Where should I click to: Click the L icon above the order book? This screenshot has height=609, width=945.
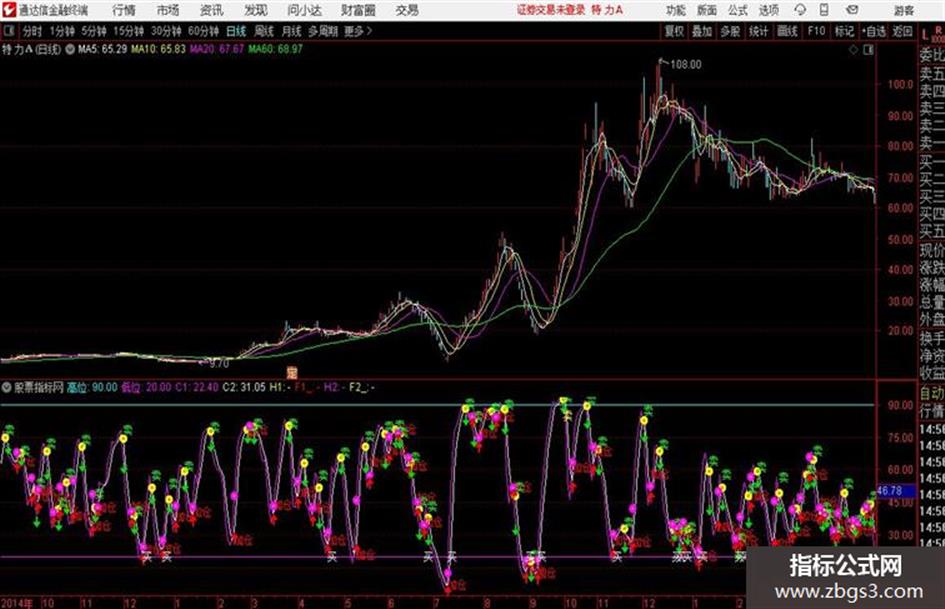(925, 34)
